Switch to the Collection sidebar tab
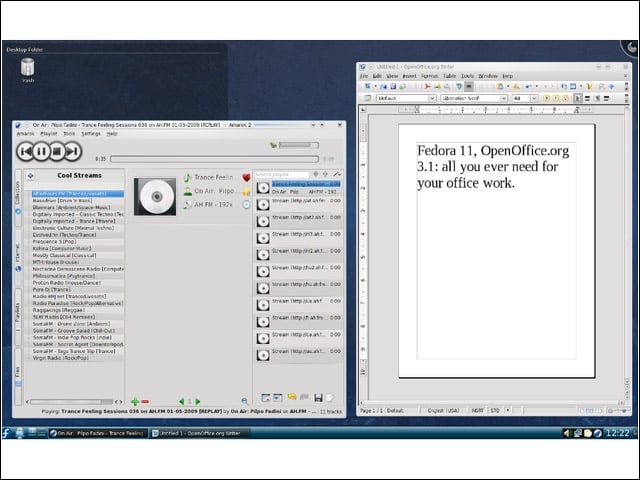The width and height of the screenshot is (640, 480). pyautogui.click(x=18, y=198)
